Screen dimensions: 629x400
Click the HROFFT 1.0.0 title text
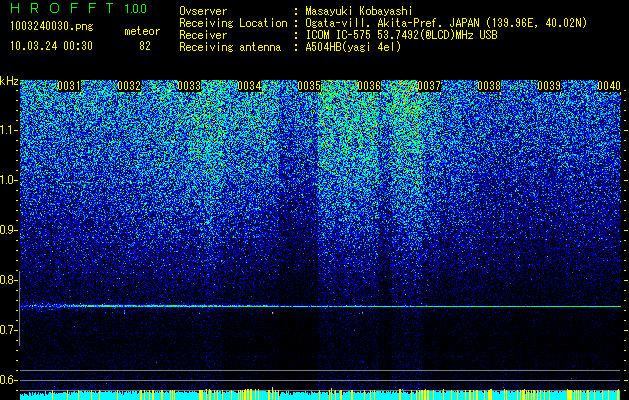(79, 8)
